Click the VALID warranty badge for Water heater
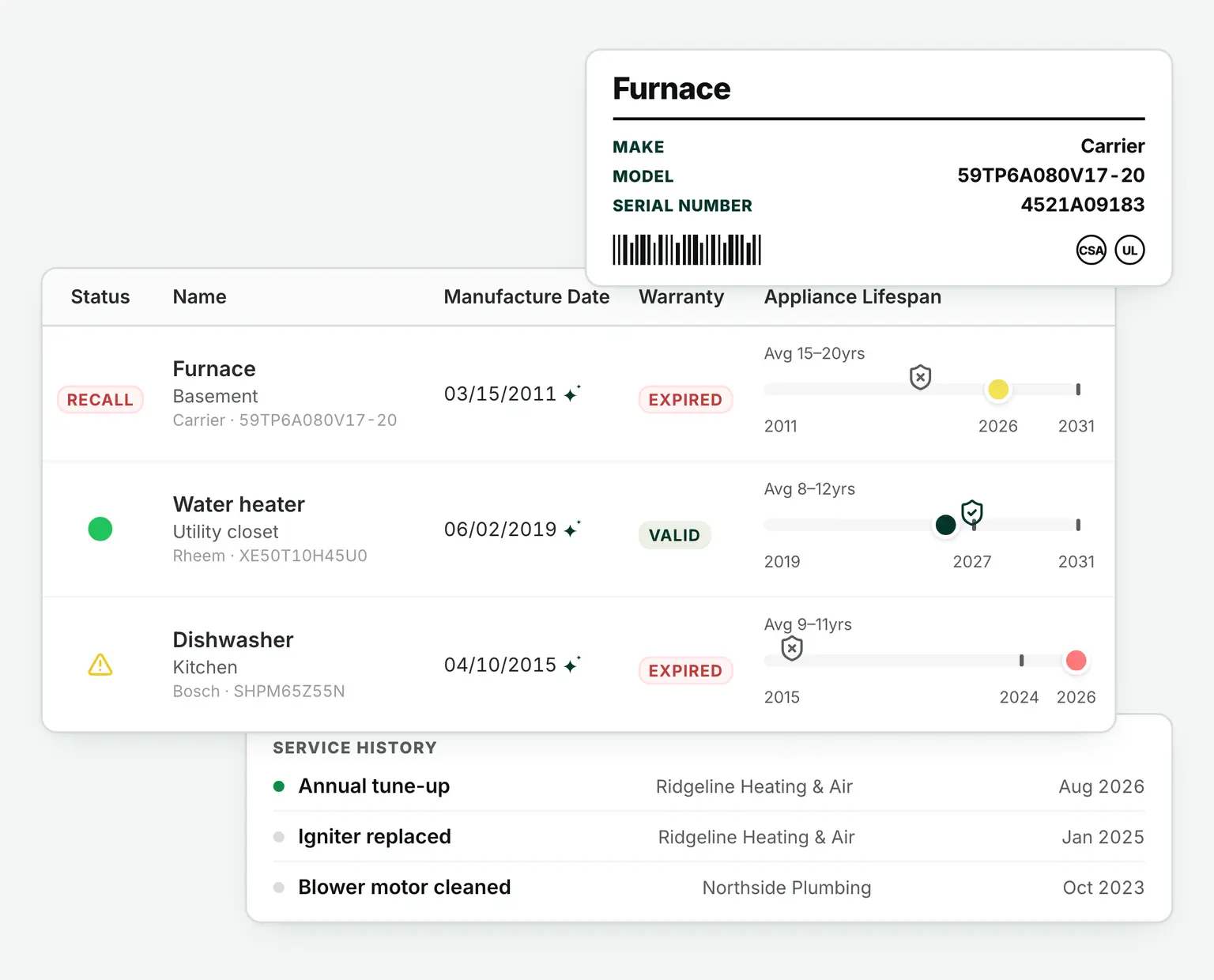The image size is (1214, 980). 674,535
